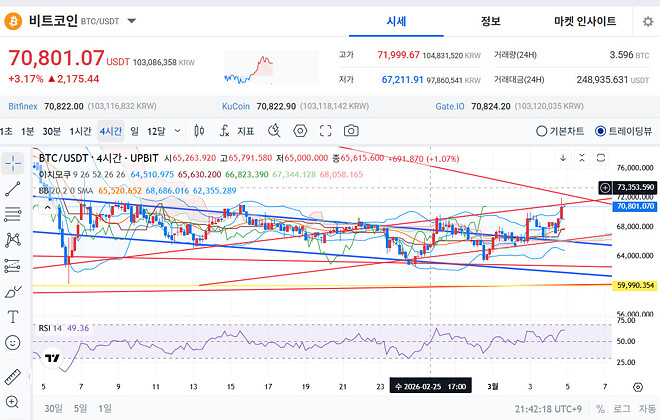This screenshot has height=420, width=660.
Task: Click the alert and replay icon
Action: tap(274, 131)
